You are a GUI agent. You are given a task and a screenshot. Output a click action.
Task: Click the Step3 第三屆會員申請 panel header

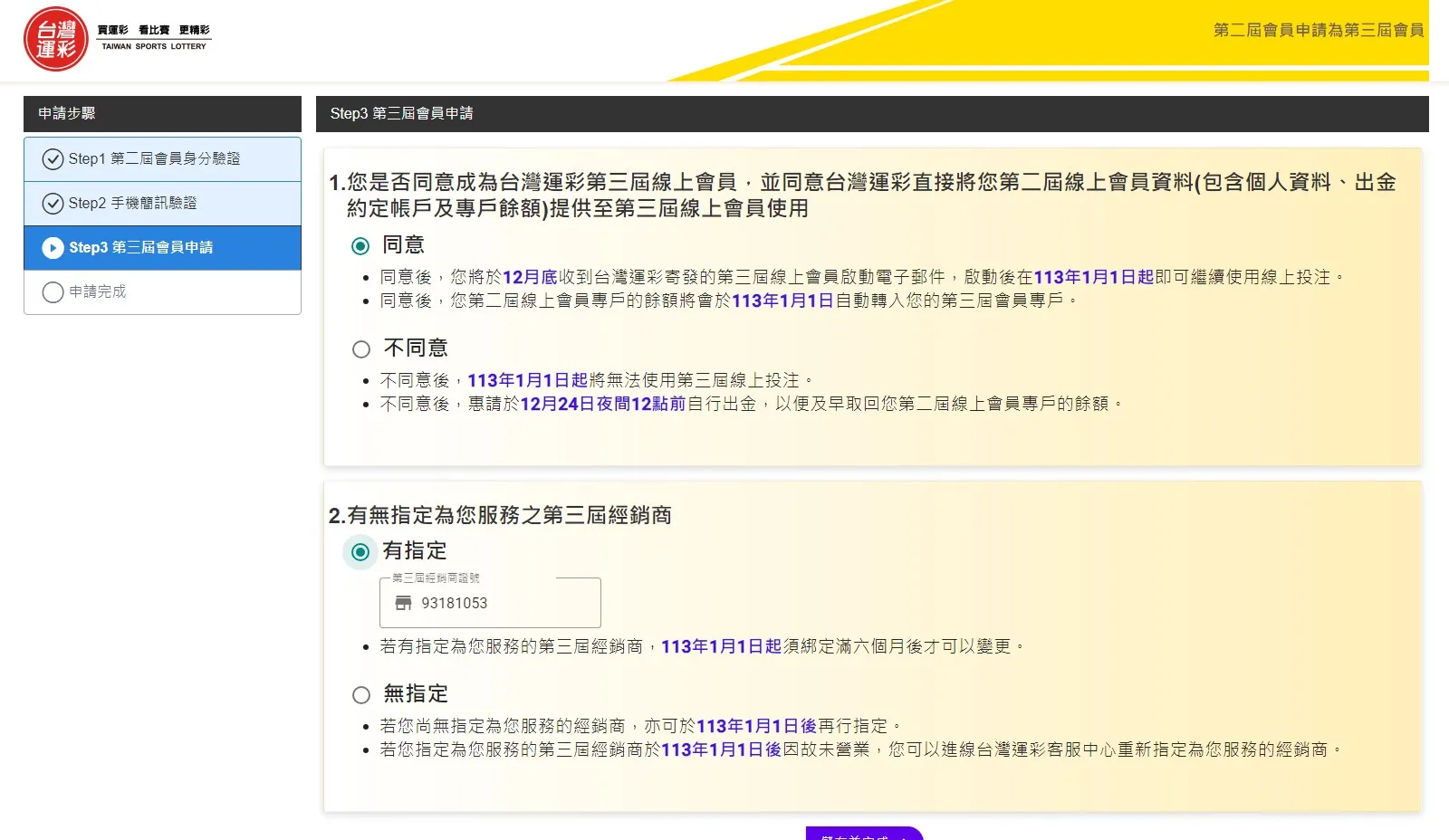(872, 114)
